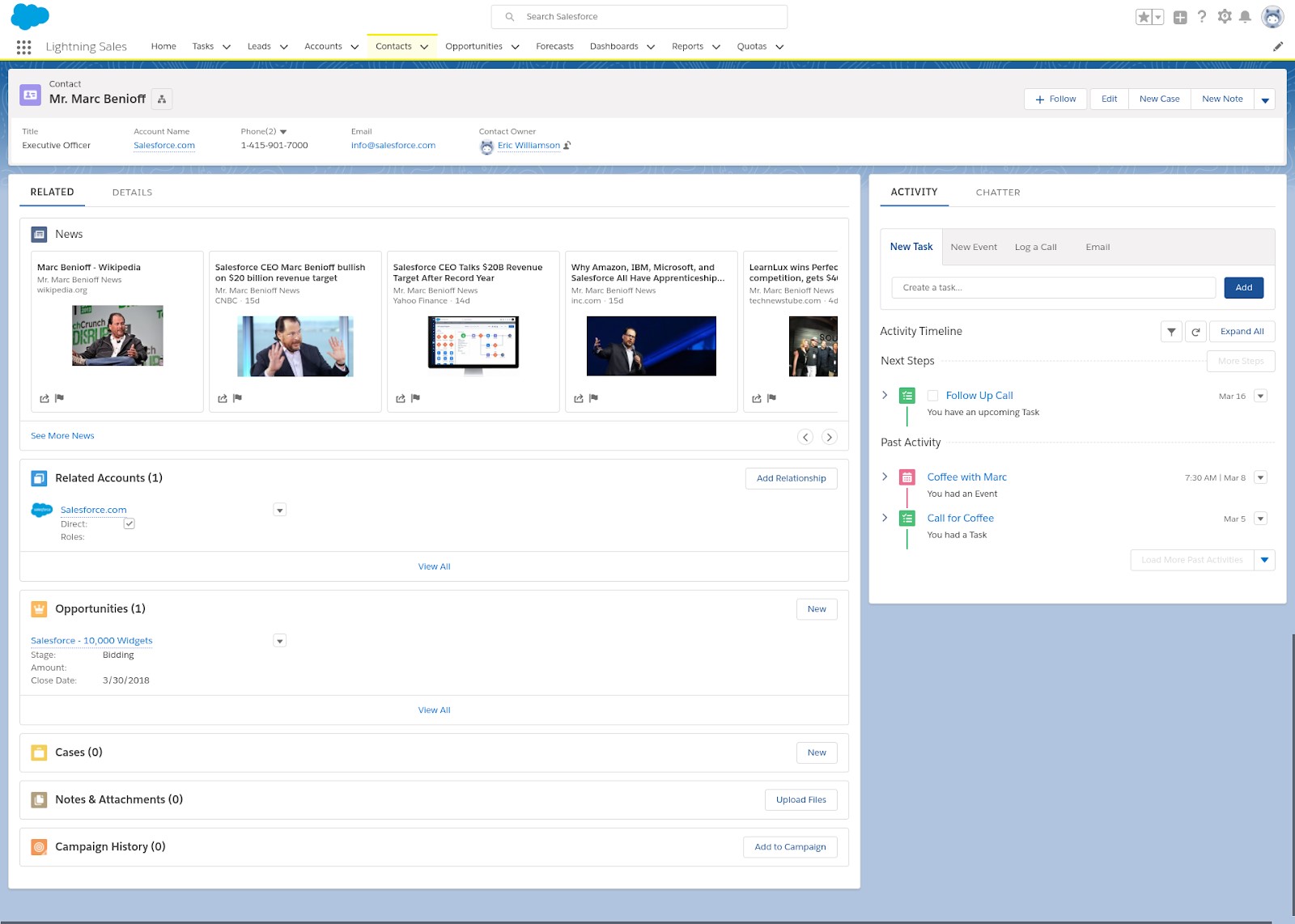Screen dimensions: 1295x924
Task: Share the Marc Benioff Wikipedia news item
Action: (45, 398)
